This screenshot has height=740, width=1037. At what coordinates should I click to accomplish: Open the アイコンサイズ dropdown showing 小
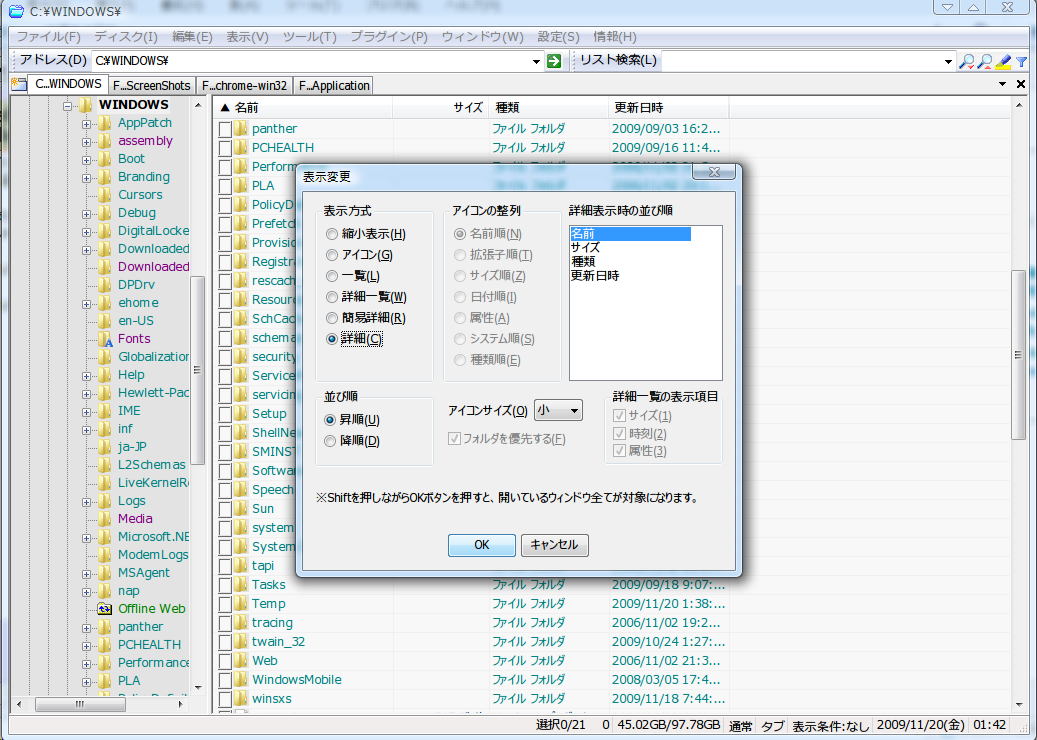coord(558,411)
